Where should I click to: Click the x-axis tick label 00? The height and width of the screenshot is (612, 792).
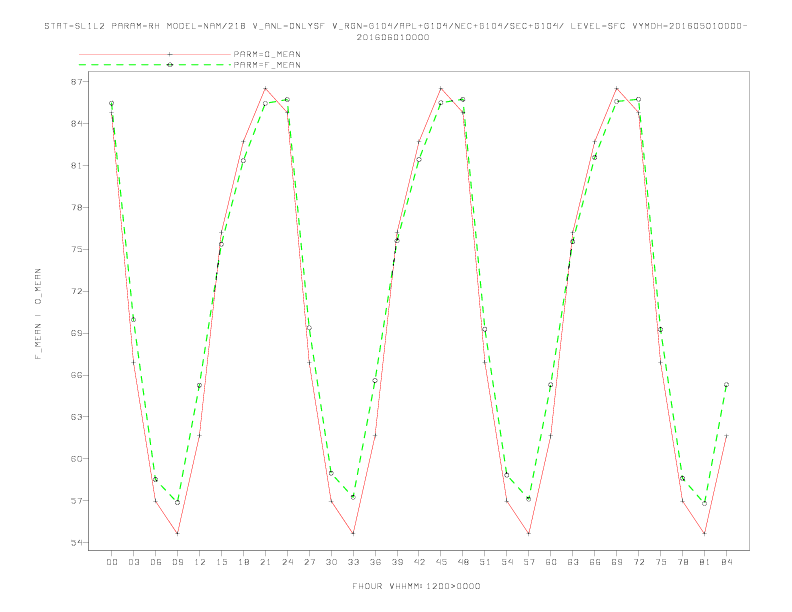click(x=112, y=562)
